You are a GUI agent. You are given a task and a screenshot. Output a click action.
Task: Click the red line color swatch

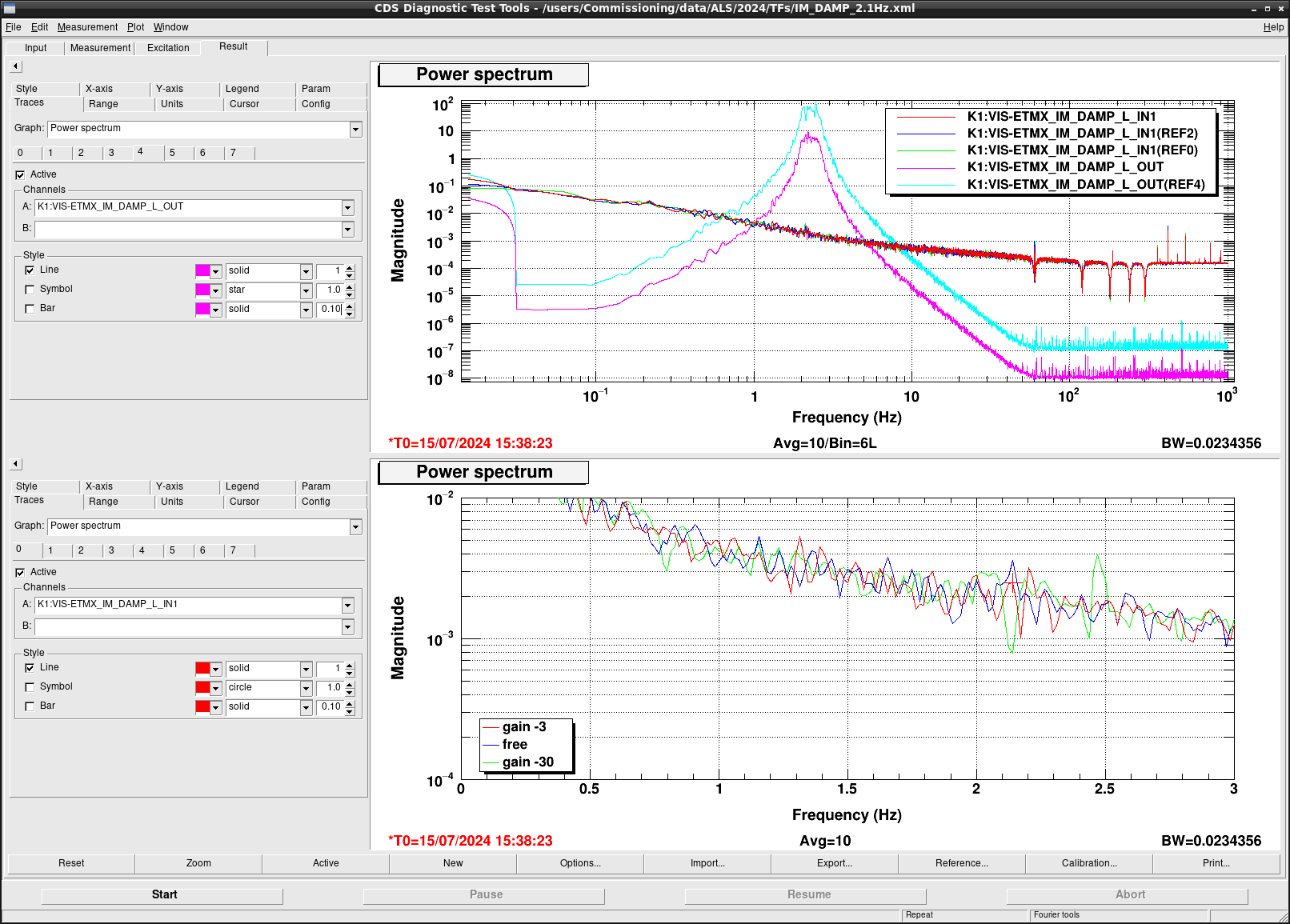[x=202, y=669]
